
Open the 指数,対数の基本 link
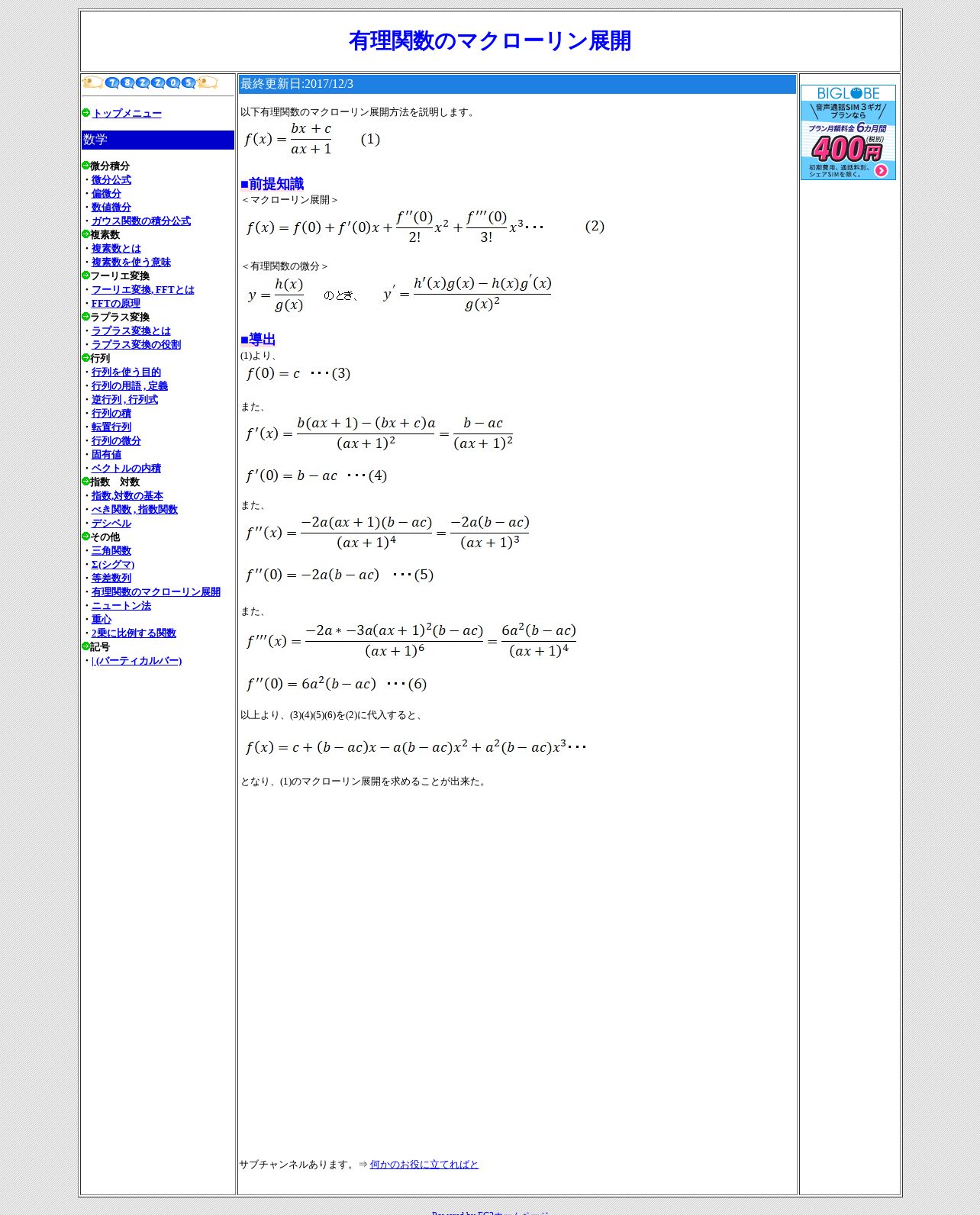tap(127, 495)
